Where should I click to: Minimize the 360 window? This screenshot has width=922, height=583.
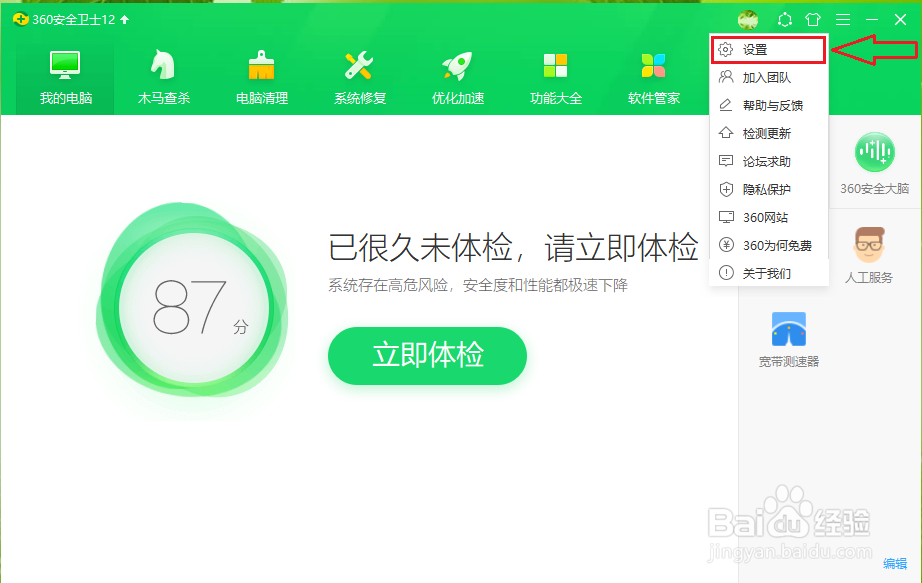point(871,20)
